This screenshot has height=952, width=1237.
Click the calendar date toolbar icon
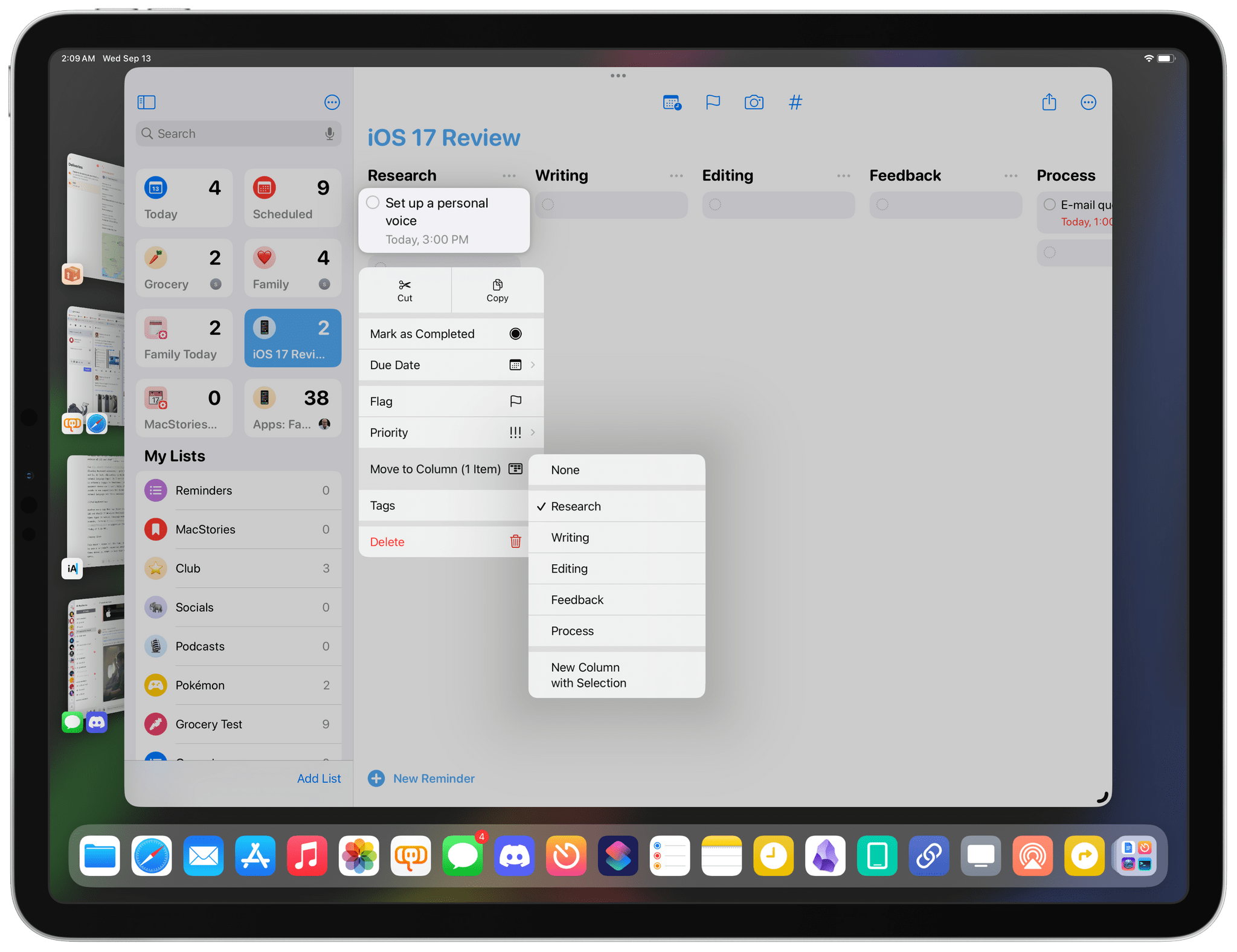672,102
